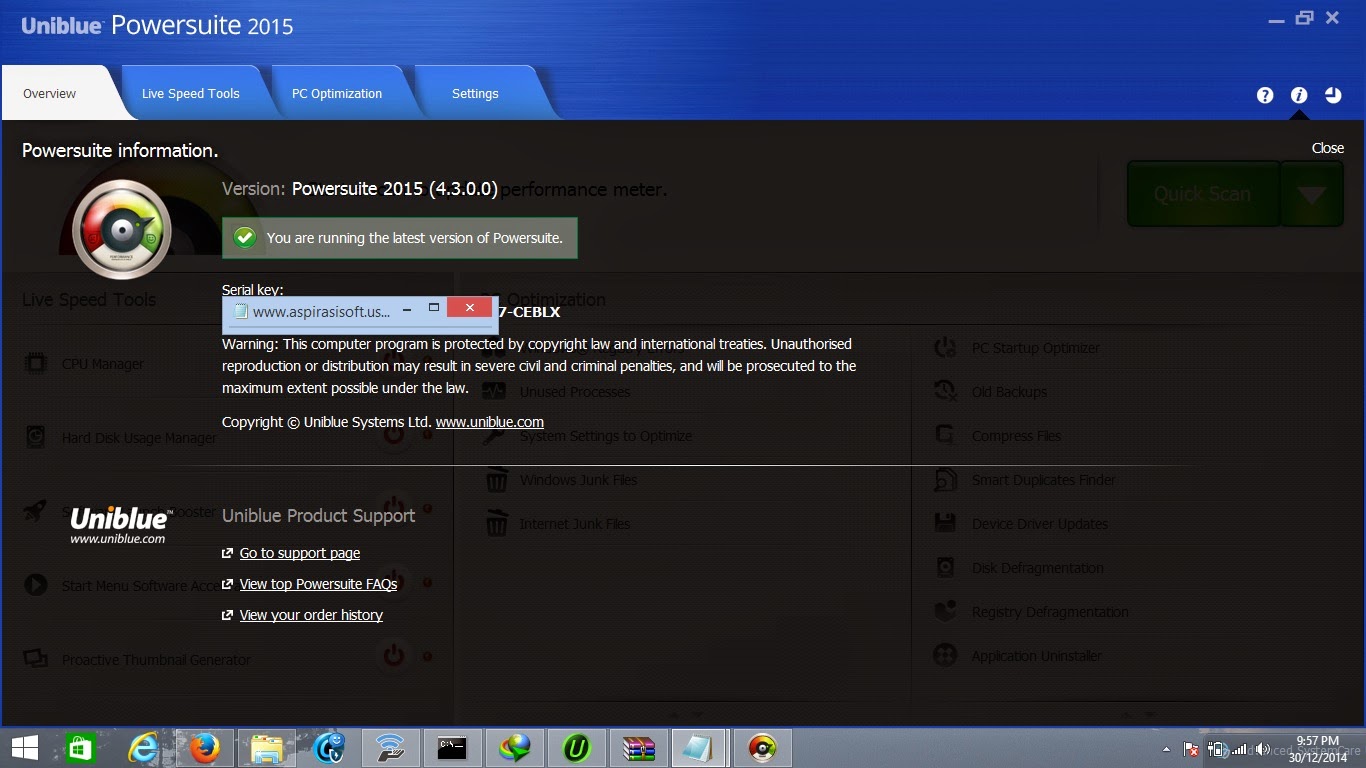Screen dimensions: 1366x768
Task: Expand the Quick Scan dropdown arrow
Action: click(x=1312, y=194)
